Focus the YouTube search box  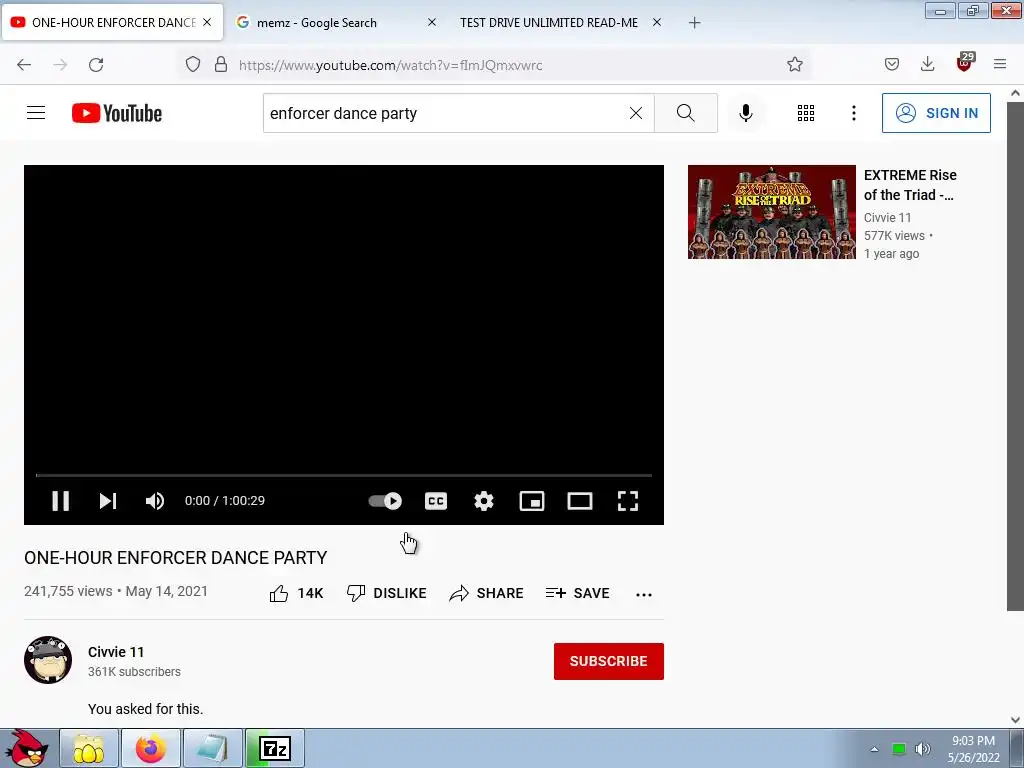click(444, 113)
